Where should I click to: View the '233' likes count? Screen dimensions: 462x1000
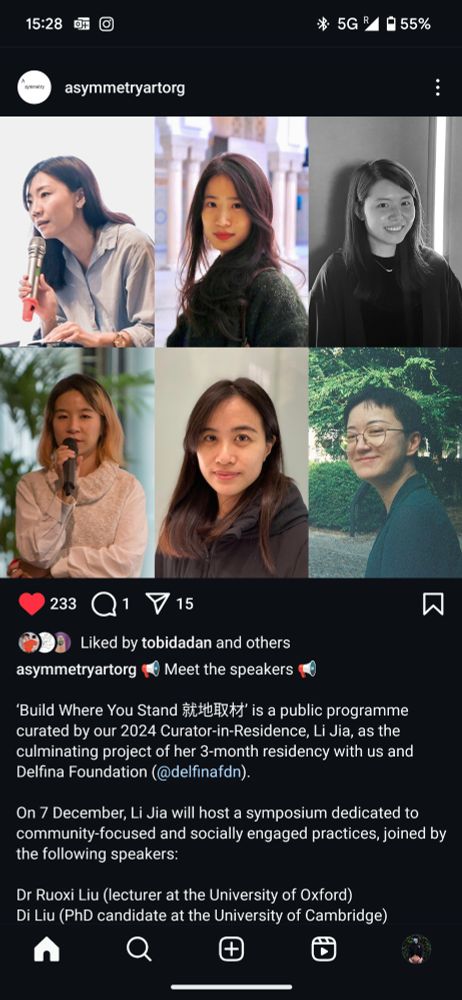pos(63,604)
